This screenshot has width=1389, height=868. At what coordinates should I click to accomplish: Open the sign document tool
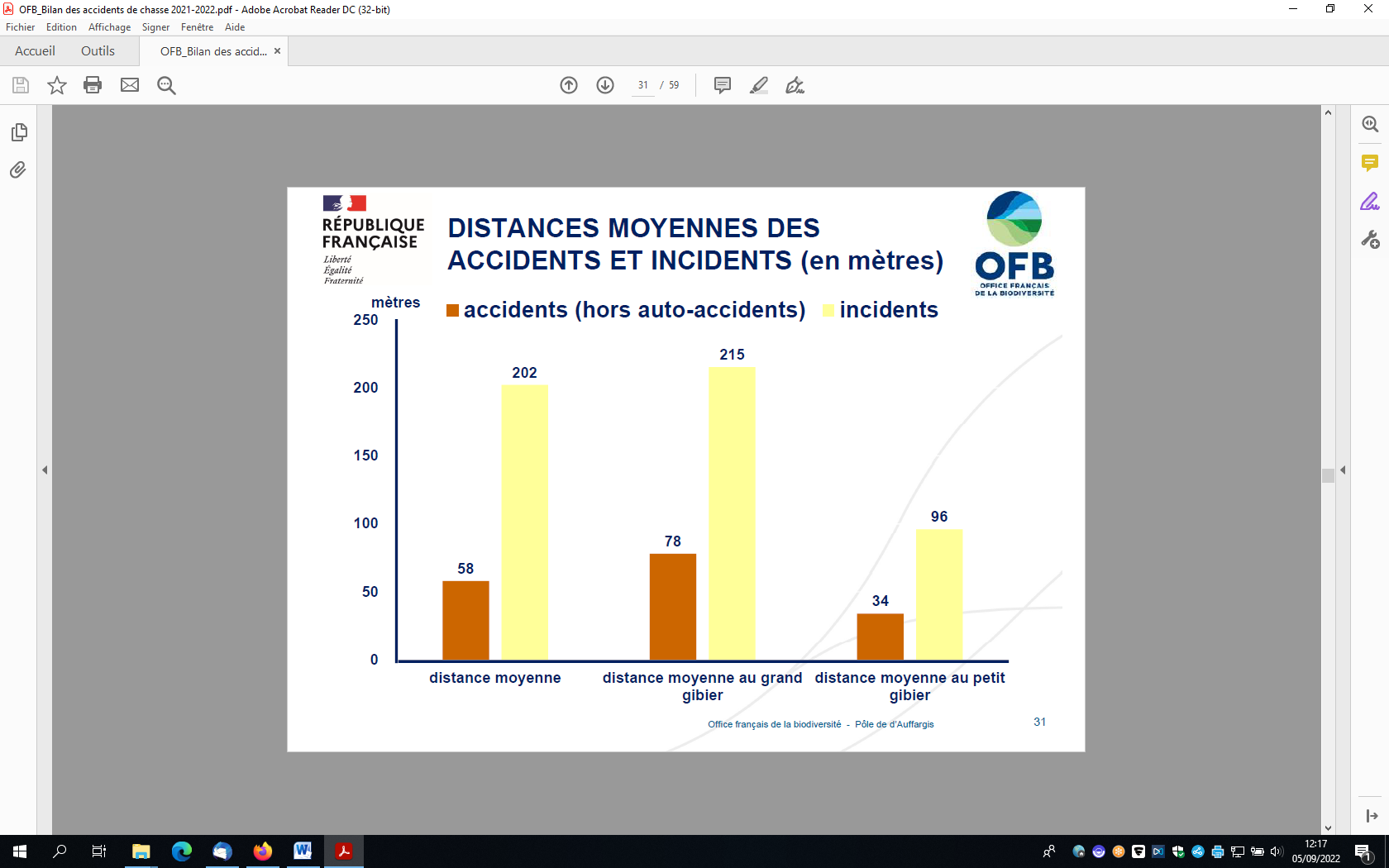[795, 85]
